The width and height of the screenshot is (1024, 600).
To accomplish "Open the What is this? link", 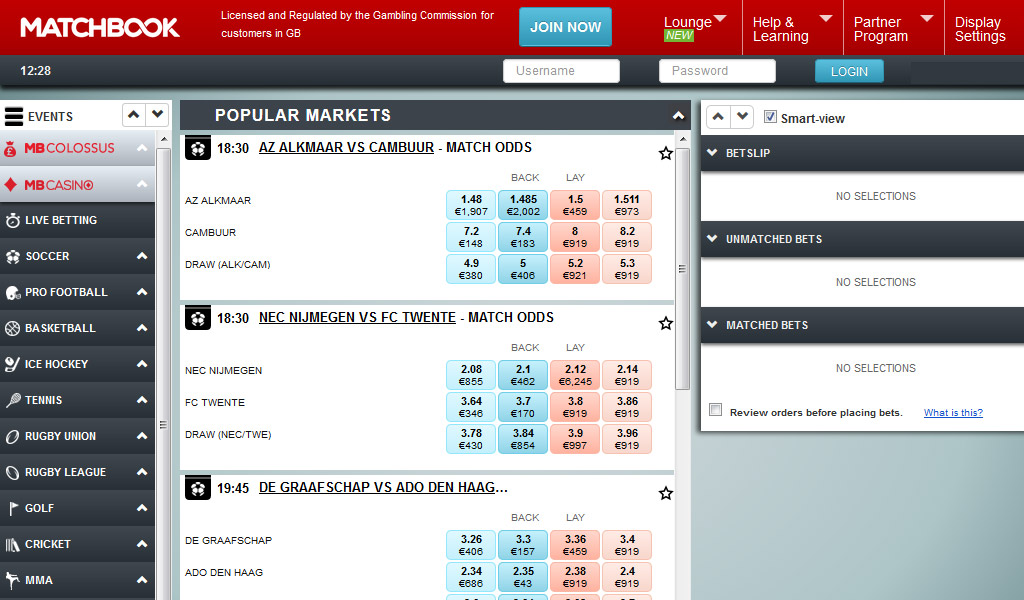I will (953, 412).
